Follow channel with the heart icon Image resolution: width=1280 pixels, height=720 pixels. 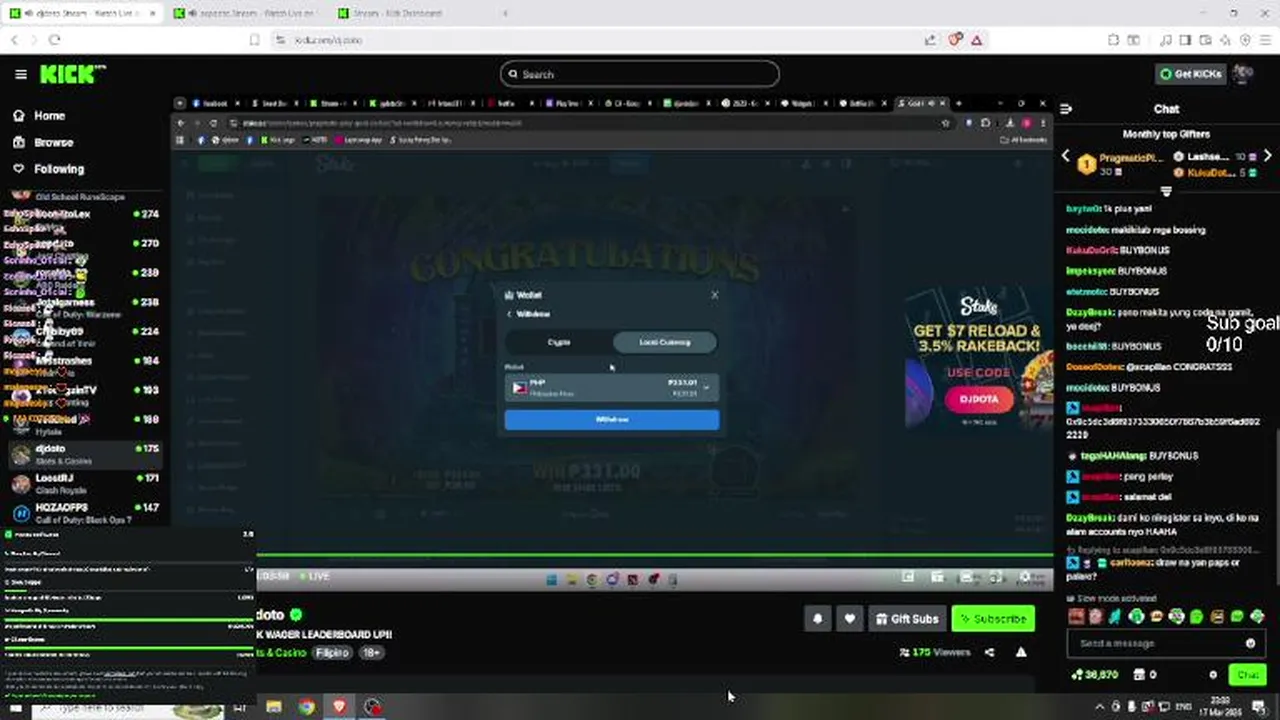(849, 619)
